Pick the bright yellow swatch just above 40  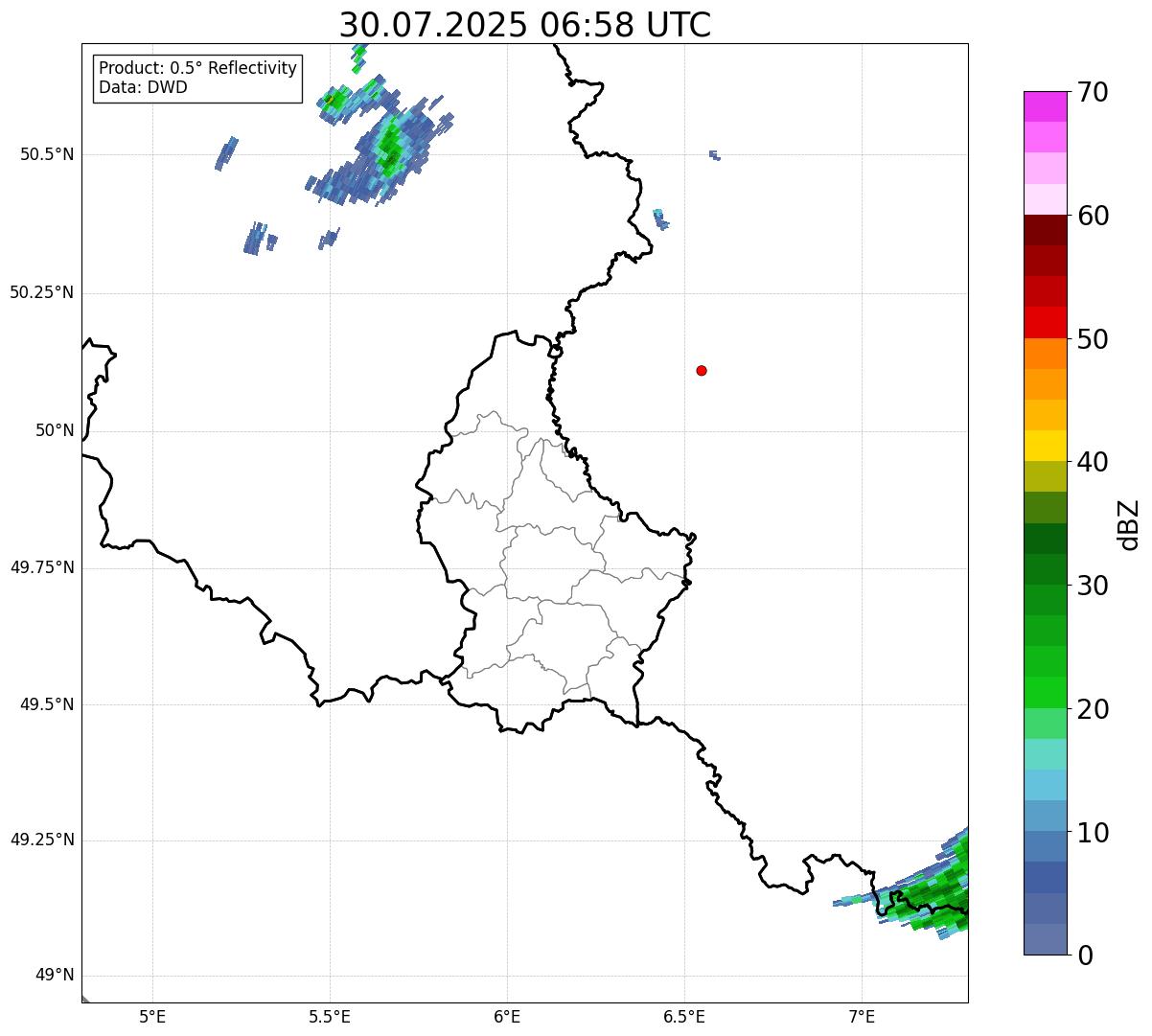pyautogui.click(x=1045, y=446)
